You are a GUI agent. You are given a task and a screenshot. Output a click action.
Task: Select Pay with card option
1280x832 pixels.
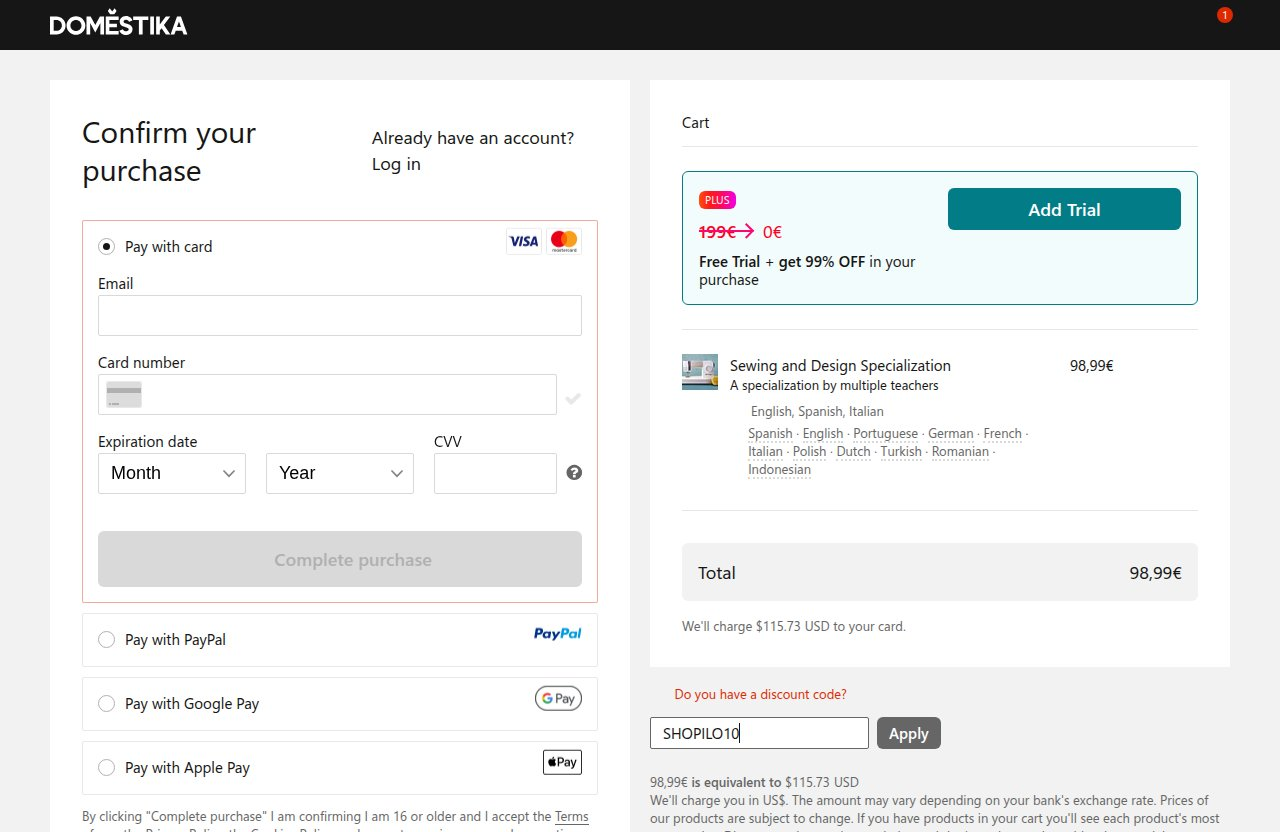(x=107, y=246)
